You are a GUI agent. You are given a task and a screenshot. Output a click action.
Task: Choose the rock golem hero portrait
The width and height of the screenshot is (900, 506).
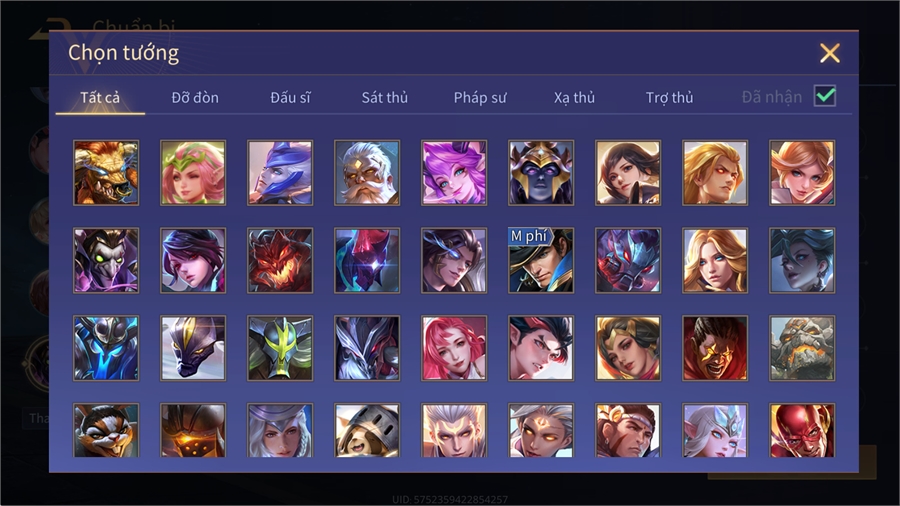tap(802, 348)
